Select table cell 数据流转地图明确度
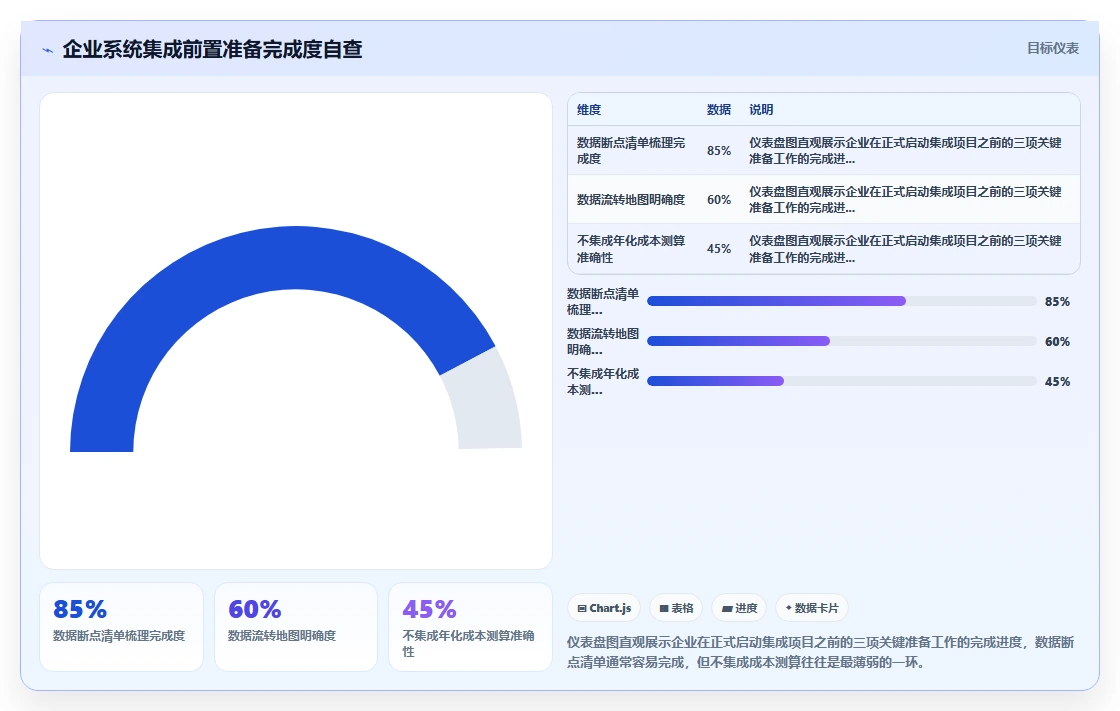Viewport: 1120px width, 711px height. coord(631,199)
